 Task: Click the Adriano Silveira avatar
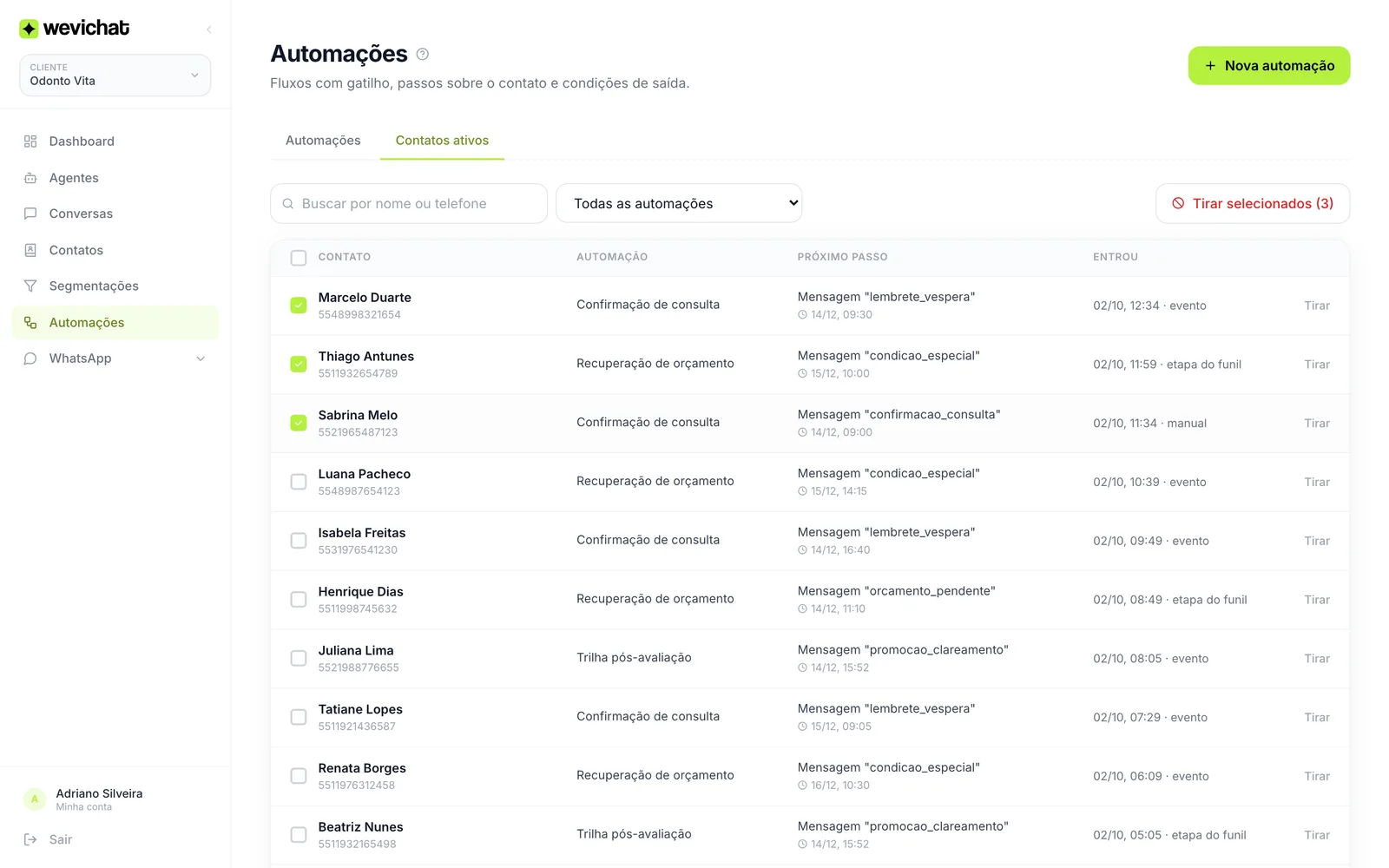pos(35,799)
